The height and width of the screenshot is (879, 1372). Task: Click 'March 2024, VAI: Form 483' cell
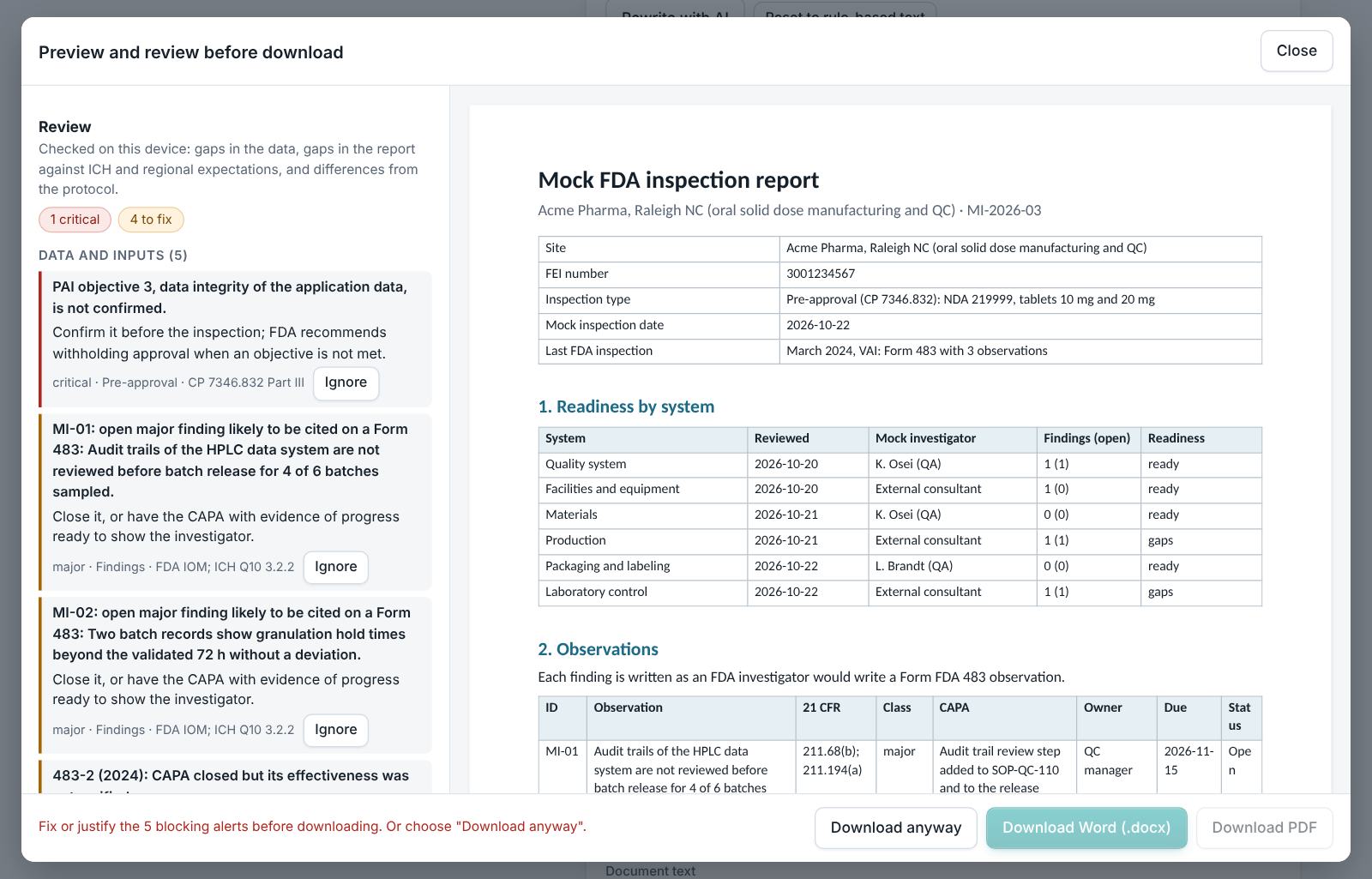(1020, 351)
